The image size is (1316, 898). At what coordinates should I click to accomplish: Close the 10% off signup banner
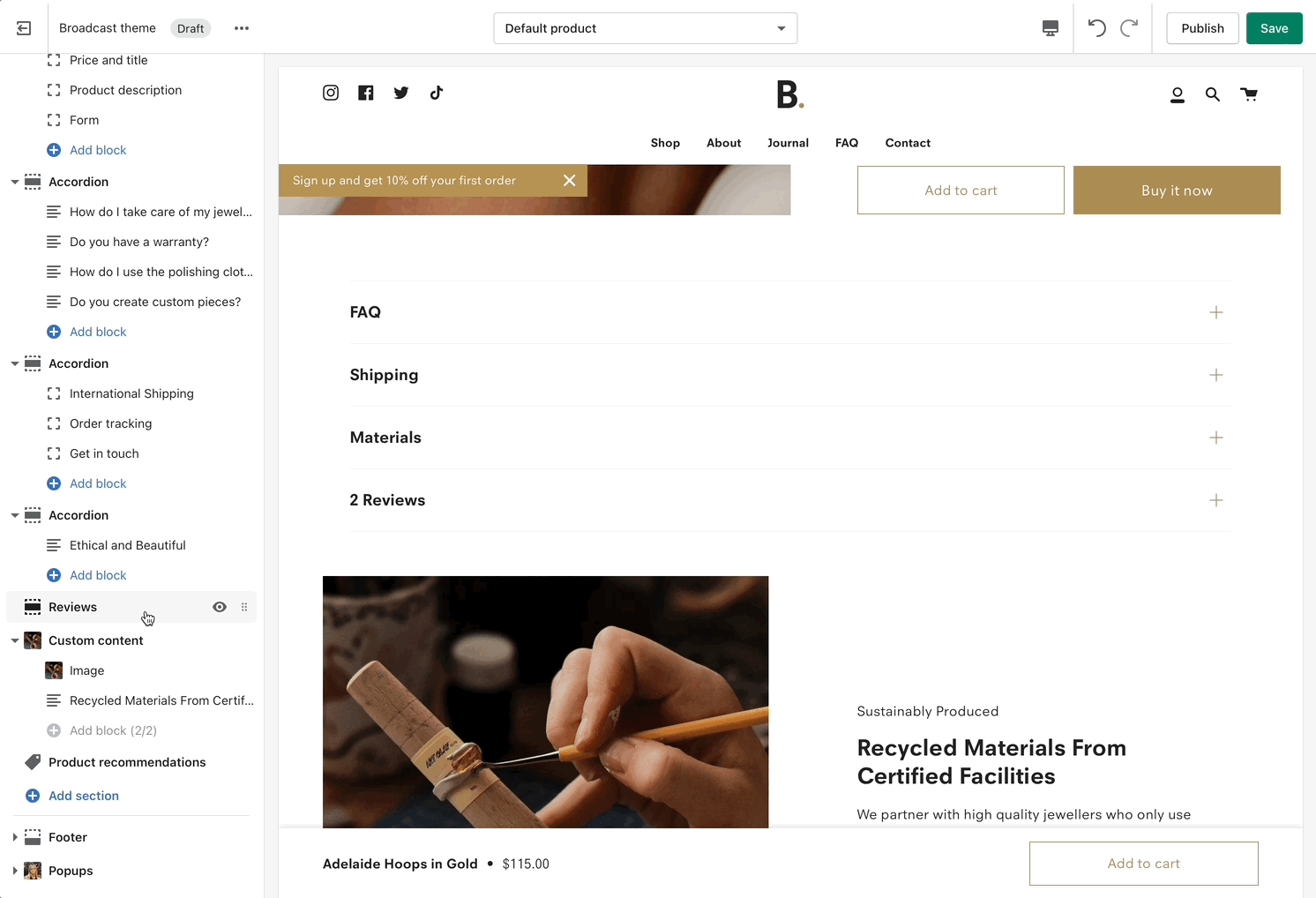(x=570, y=180)
